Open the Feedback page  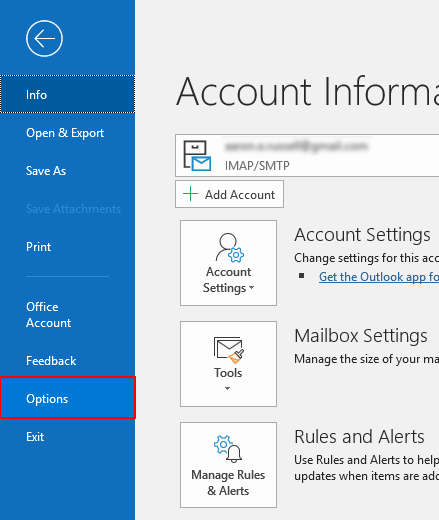pyautogui.click(x=67, y=361)
